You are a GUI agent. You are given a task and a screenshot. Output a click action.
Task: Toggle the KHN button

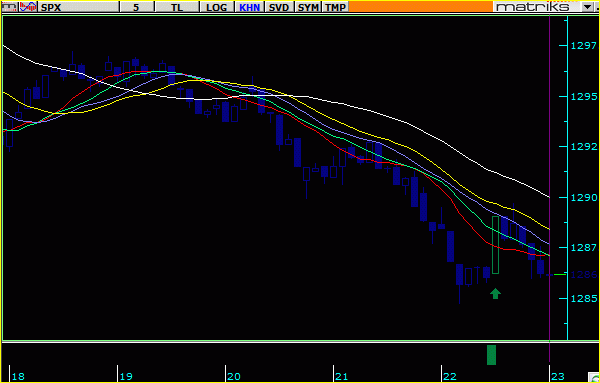(249, 7)
